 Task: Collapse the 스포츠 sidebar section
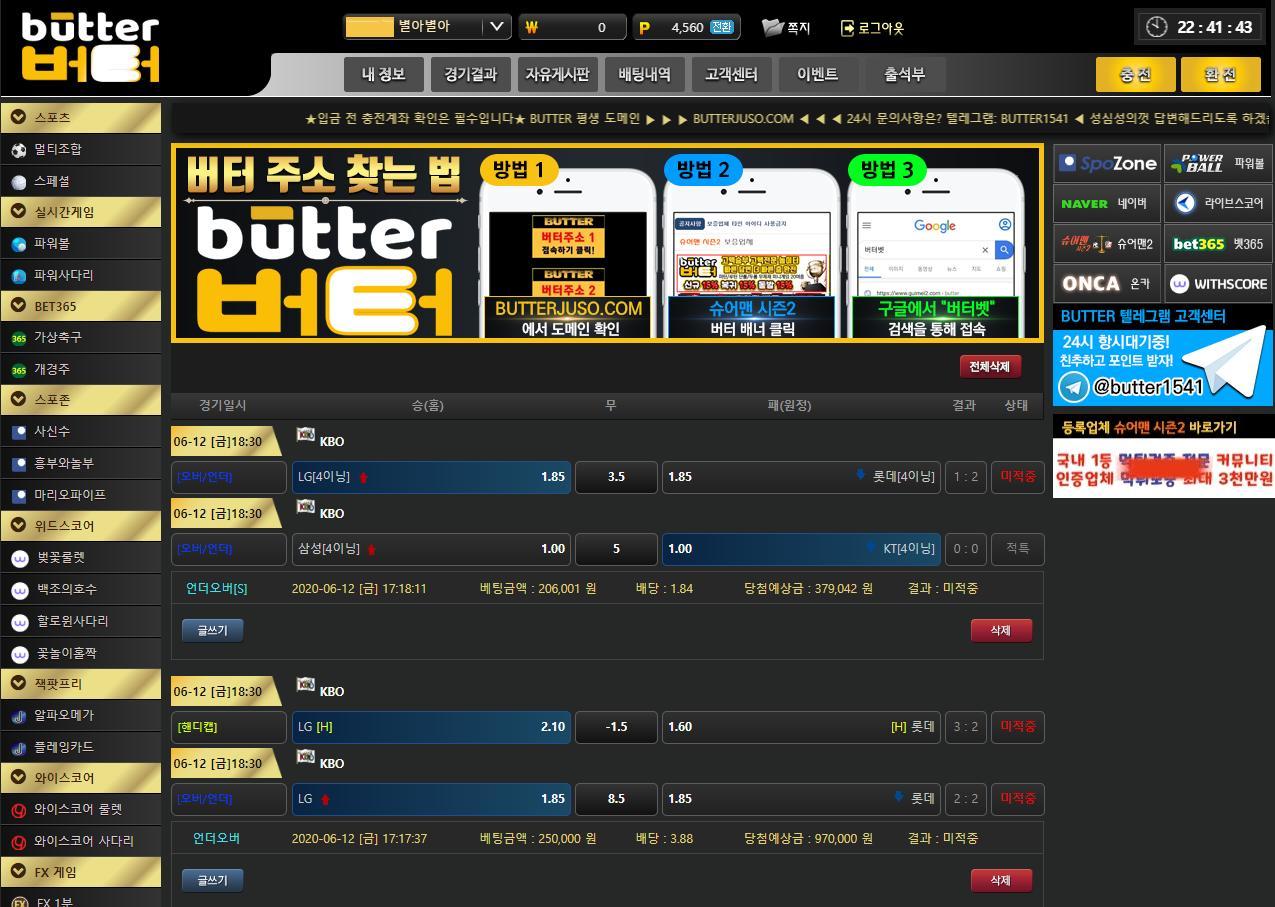click(18, 117)
